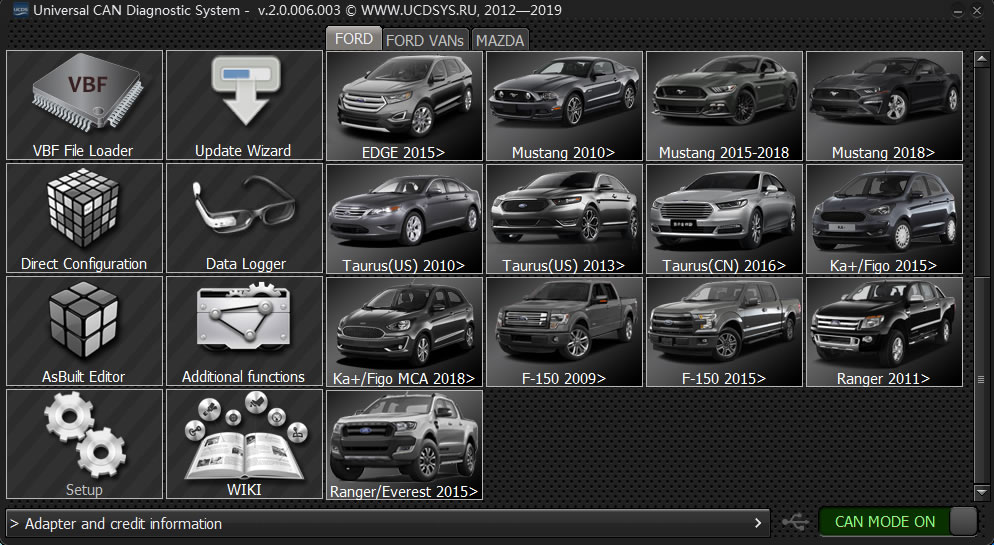Choose the Taurus(US) 2010> model
The height and width of the screenshot is (545, 994).
404,219
